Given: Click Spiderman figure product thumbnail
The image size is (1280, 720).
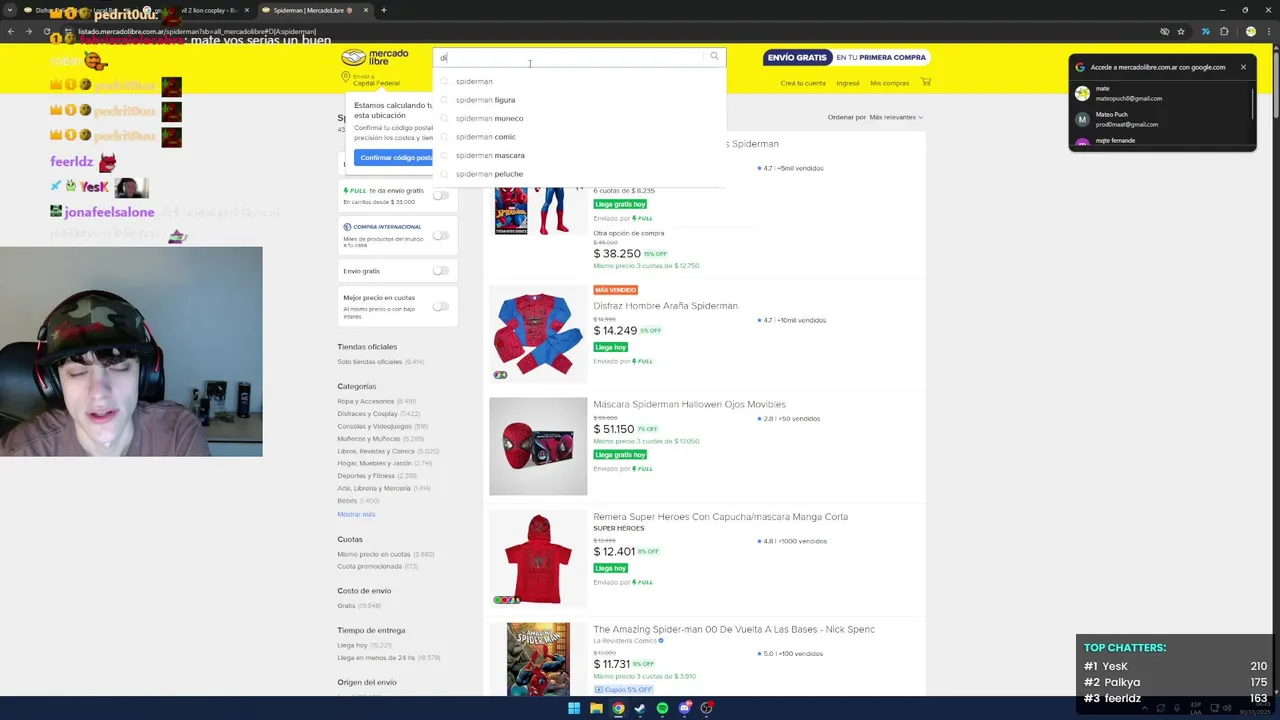Looking at the screenshot, I should pos(538,210).
